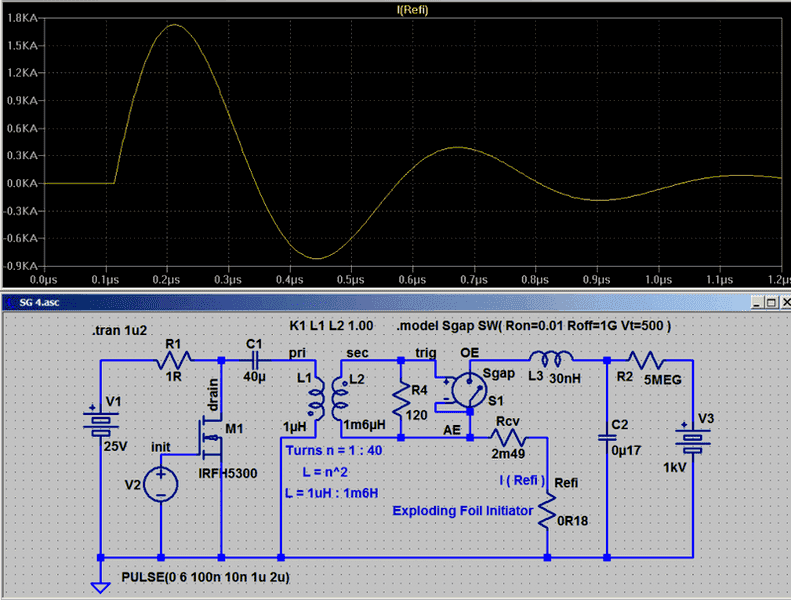
Task: Select the Refi 0R18 resistor symbol
Action: 548,513
